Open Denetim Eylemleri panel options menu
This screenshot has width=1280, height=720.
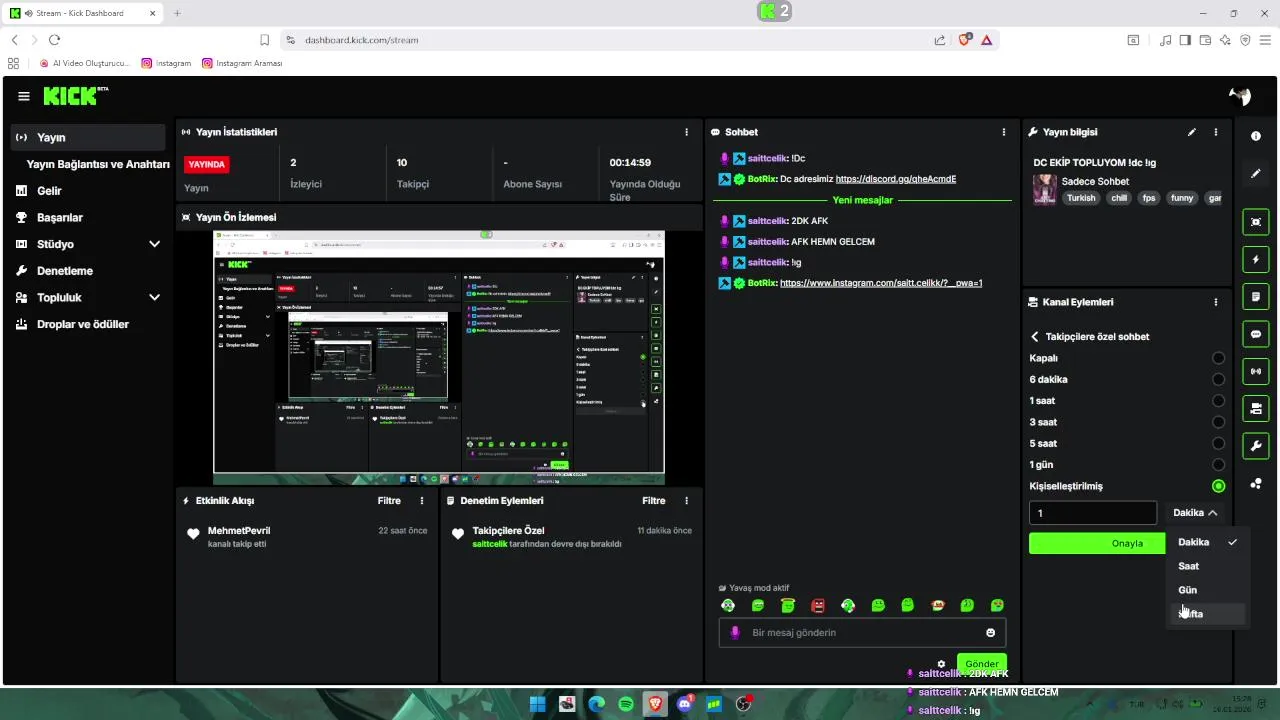point(686,501)
